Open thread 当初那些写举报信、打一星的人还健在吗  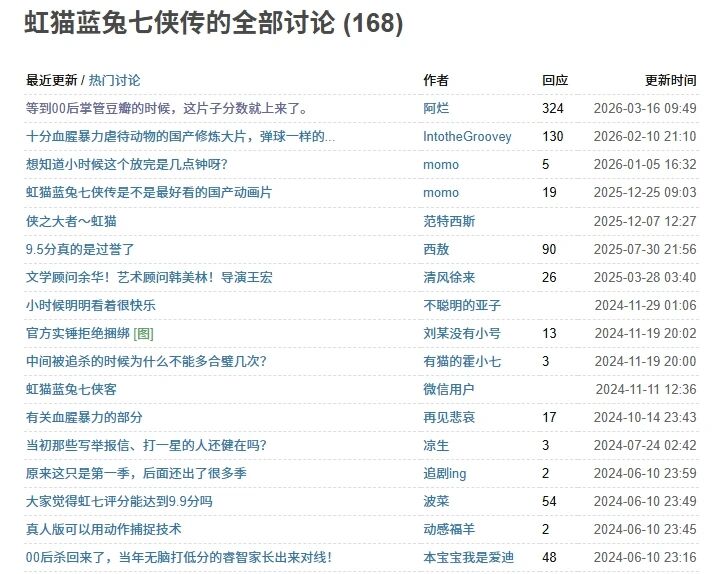[146, 445]
